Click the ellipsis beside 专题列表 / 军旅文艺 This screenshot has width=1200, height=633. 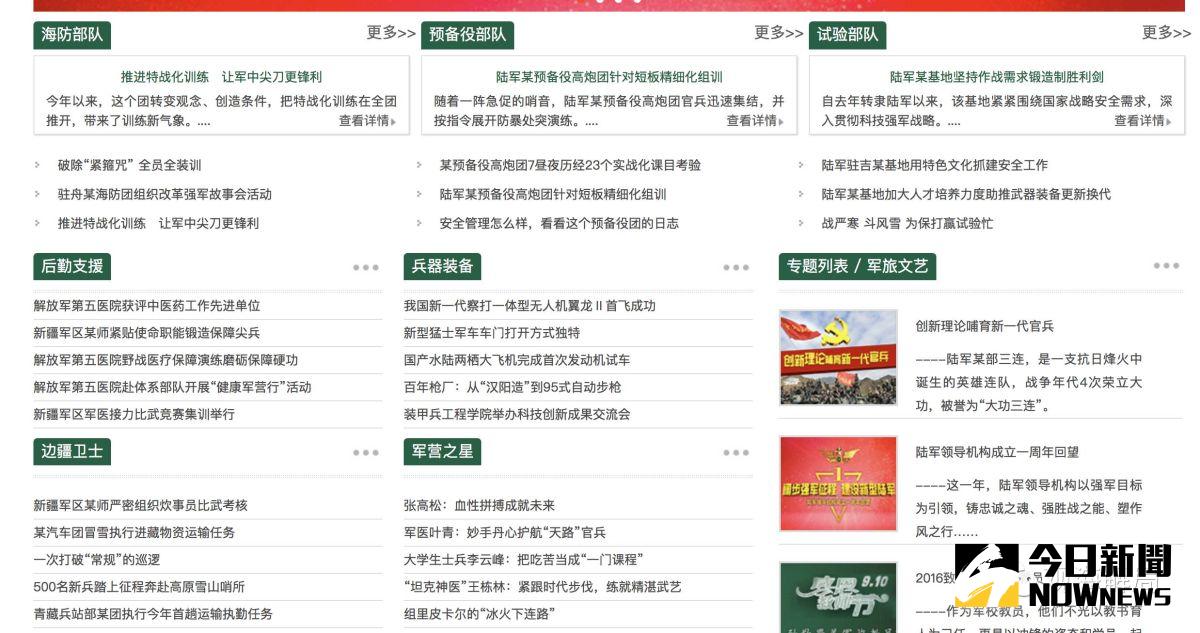click(1166, 264)
